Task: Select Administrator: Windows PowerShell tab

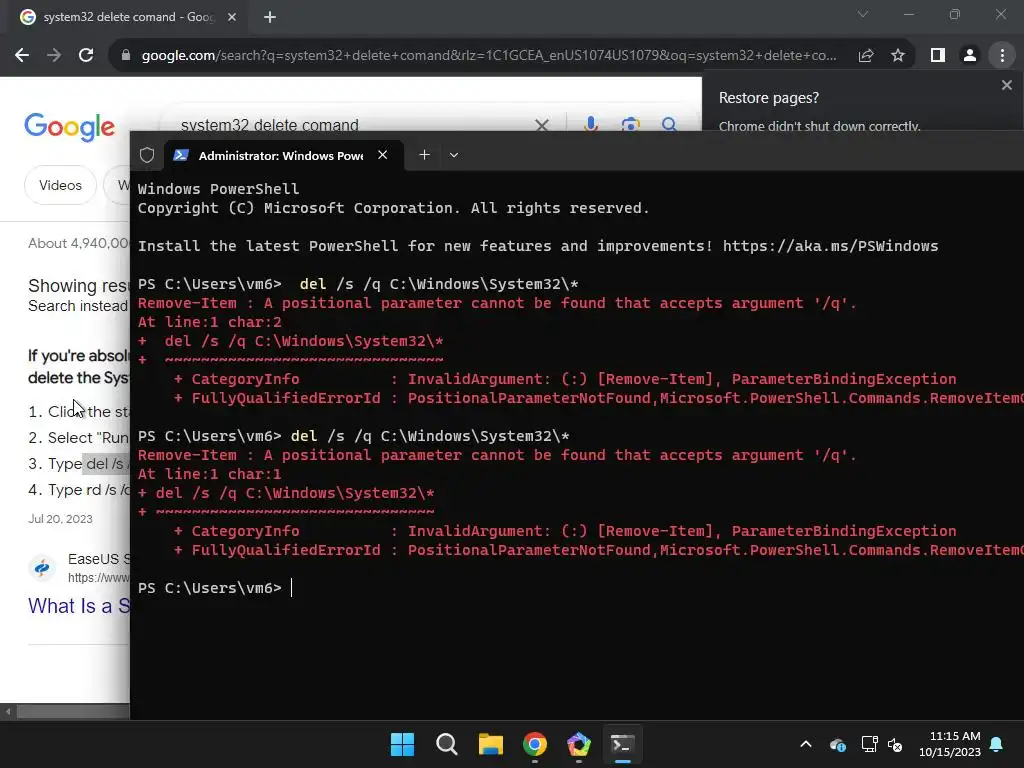Action: click(x=283, y=155)
